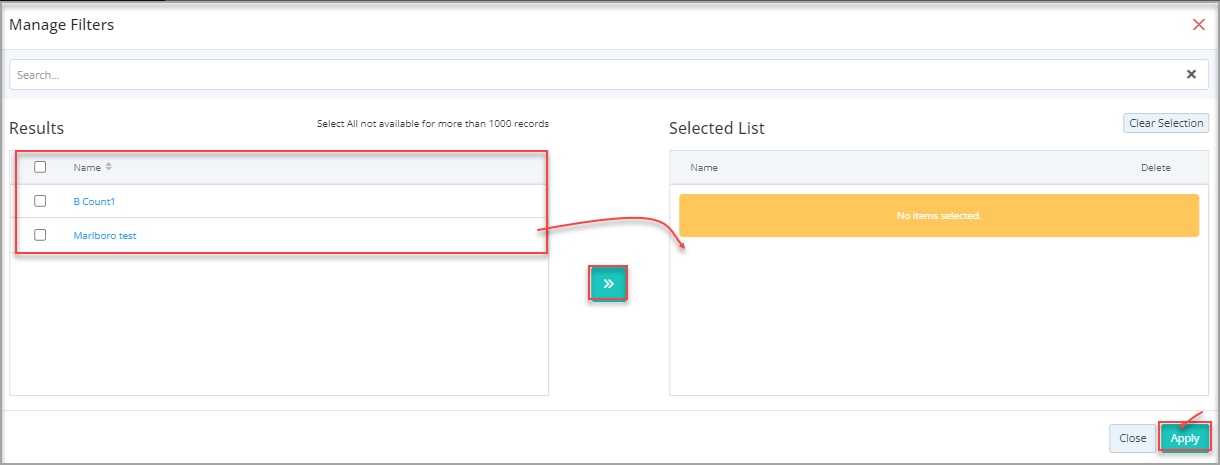Click the Results heading

coord(37,128)
